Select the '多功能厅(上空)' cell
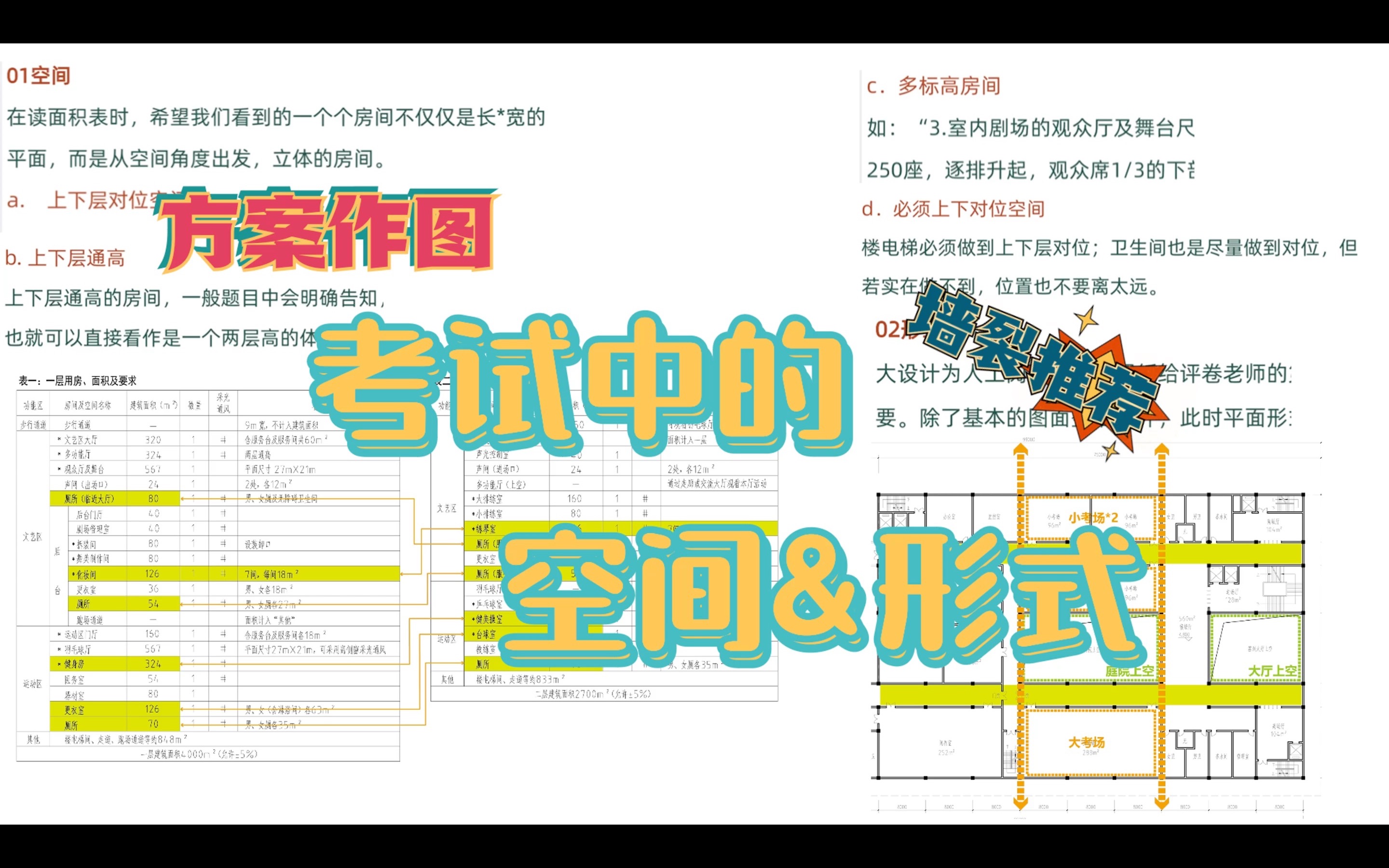The image size is (1389, 868). coord(501,485)
